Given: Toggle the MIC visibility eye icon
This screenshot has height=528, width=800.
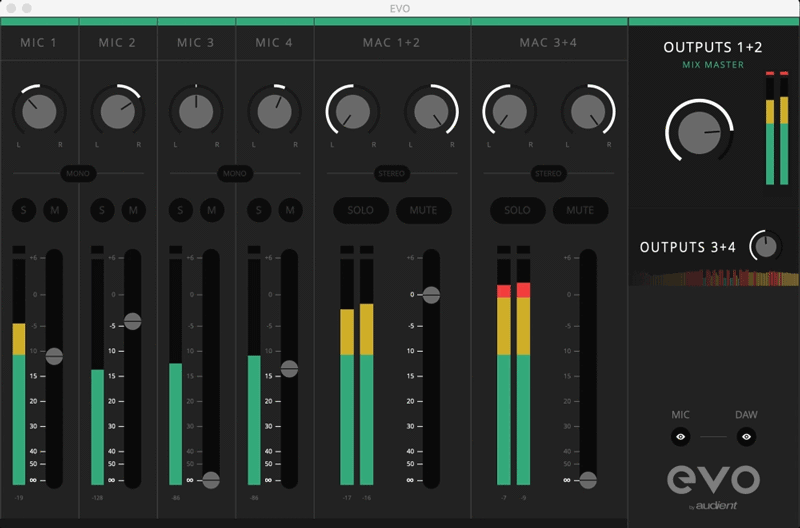Looking at the screenshot, I should (x=681, y=437).
